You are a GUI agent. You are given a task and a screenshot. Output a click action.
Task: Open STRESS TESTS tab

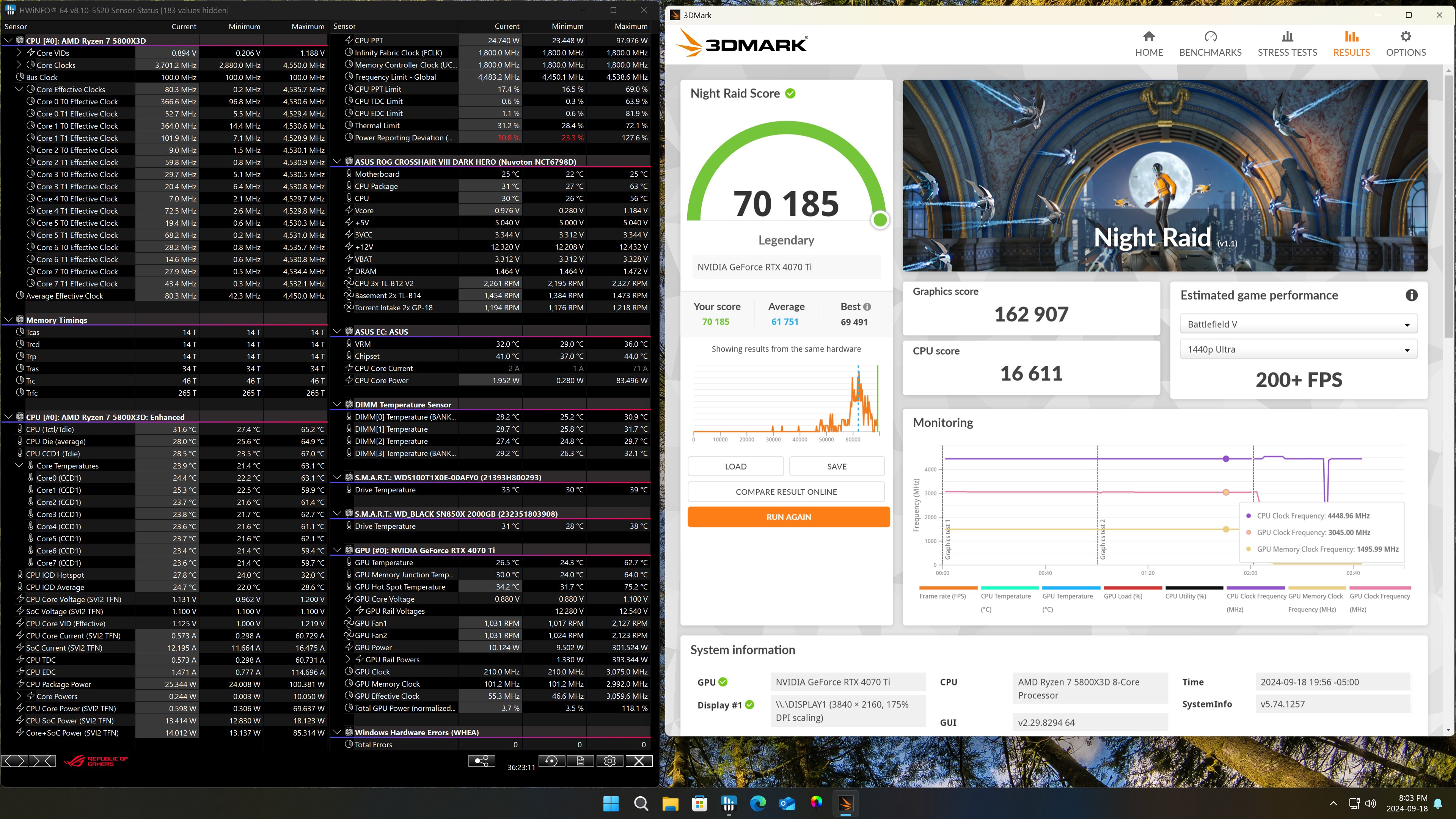tap(1287, 44)
